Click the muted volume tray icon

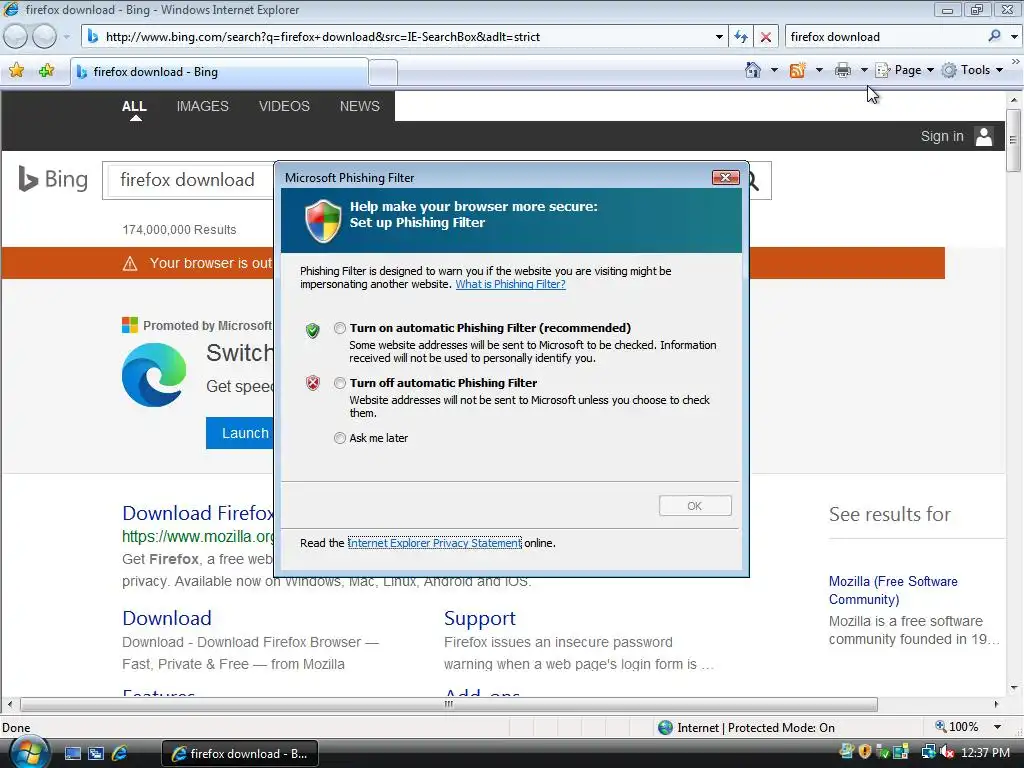tap(948, 752)
